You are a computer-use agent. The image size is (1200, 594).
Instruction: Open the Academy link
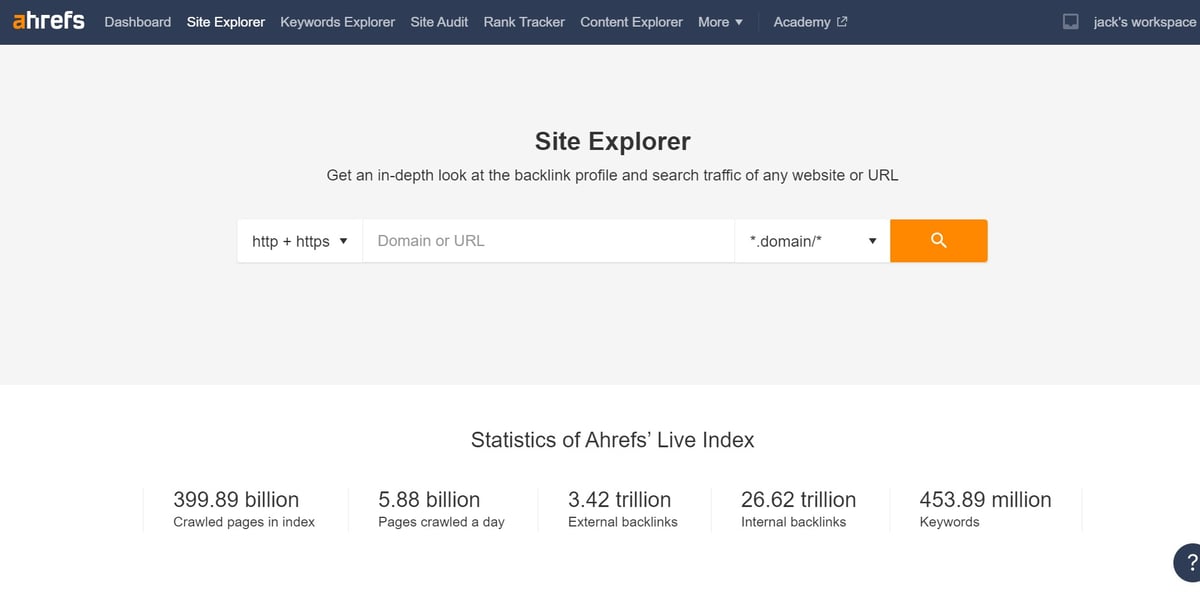coord(801,22)
